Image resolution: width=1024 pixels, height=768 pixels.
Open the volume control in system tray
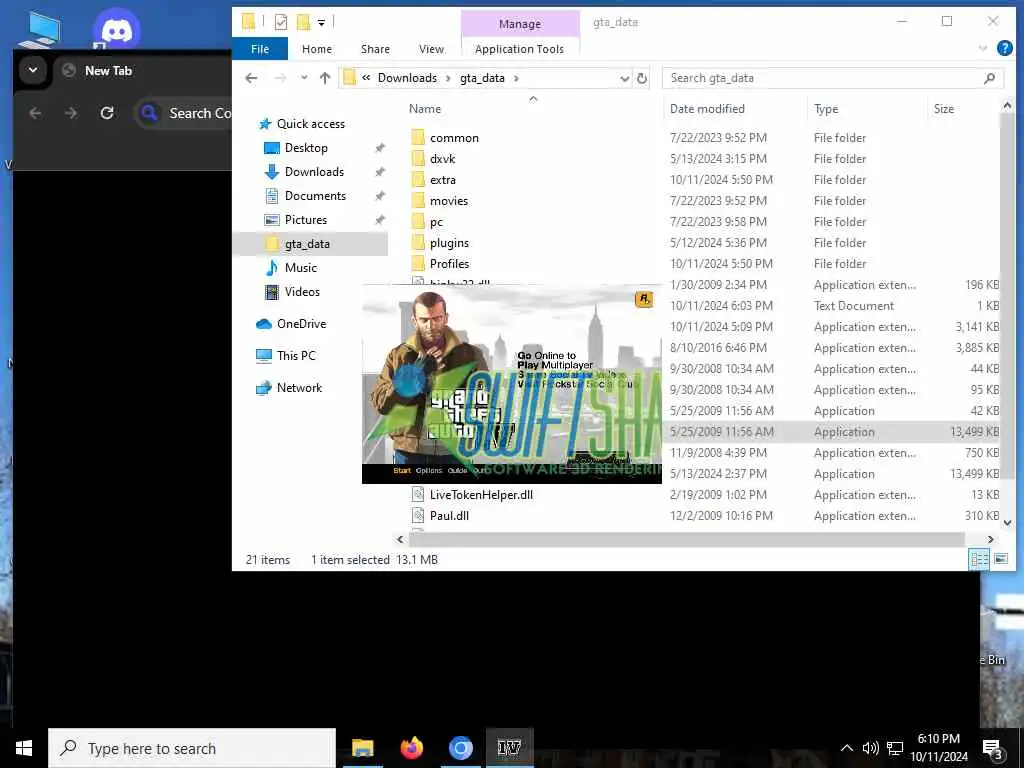click(870, 748)
